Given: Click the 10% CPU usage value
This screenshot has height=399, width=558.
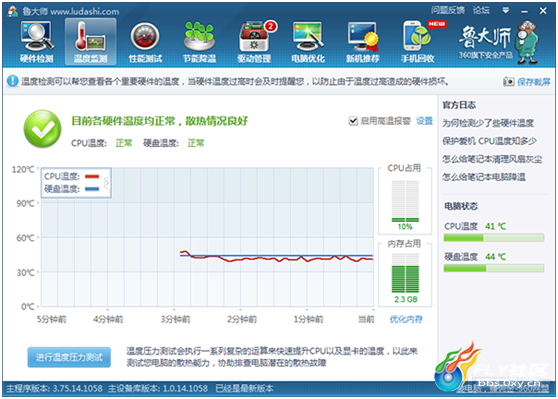Looking at the screenshot, I should pos(405,227).
